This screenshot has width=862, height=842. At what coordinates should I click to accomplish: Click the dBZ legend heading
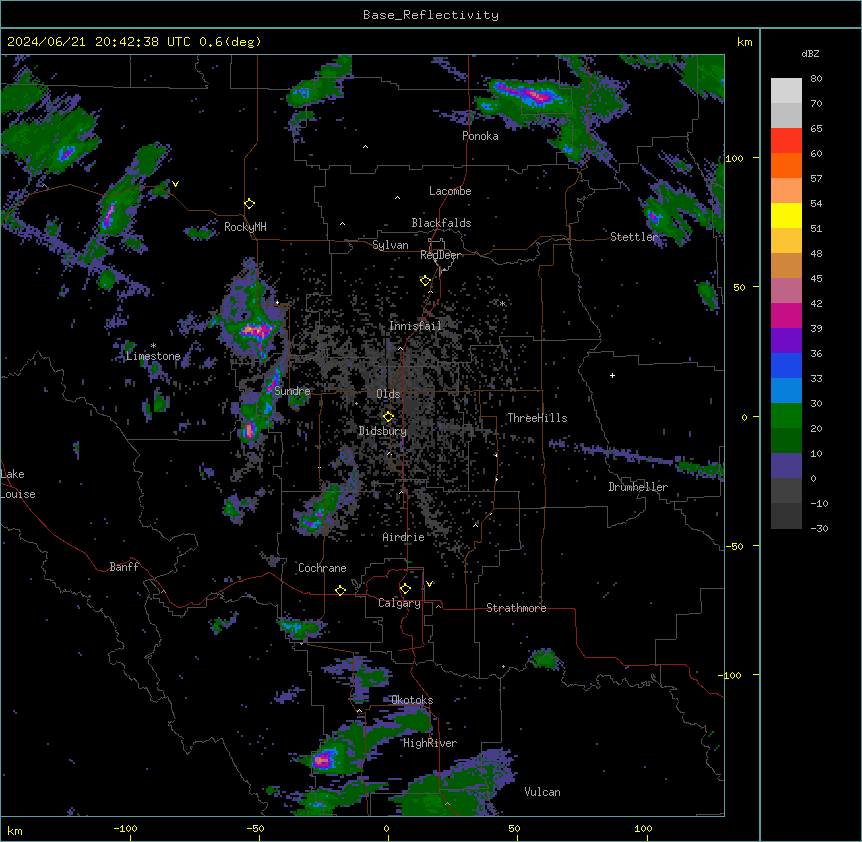coord(810,53)
